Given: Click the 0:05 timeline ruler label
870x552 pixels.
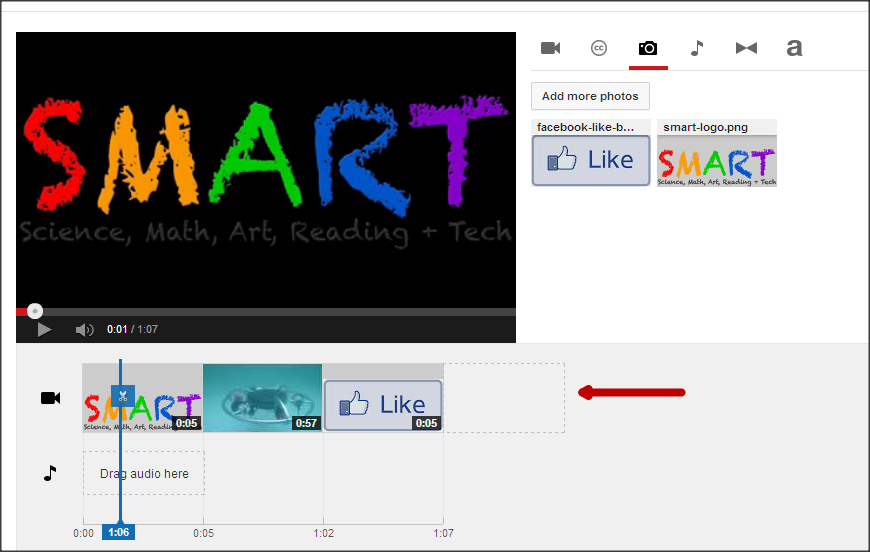Looking at the screenshot, I should pos(203,534).
